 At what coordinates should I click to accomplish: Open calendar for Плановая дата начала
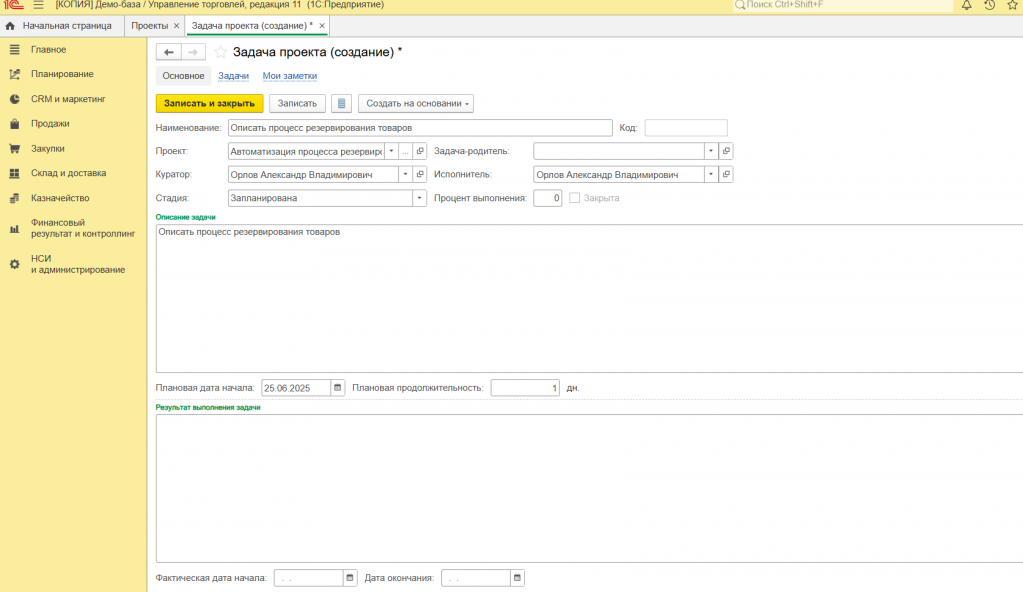(337, 388)
